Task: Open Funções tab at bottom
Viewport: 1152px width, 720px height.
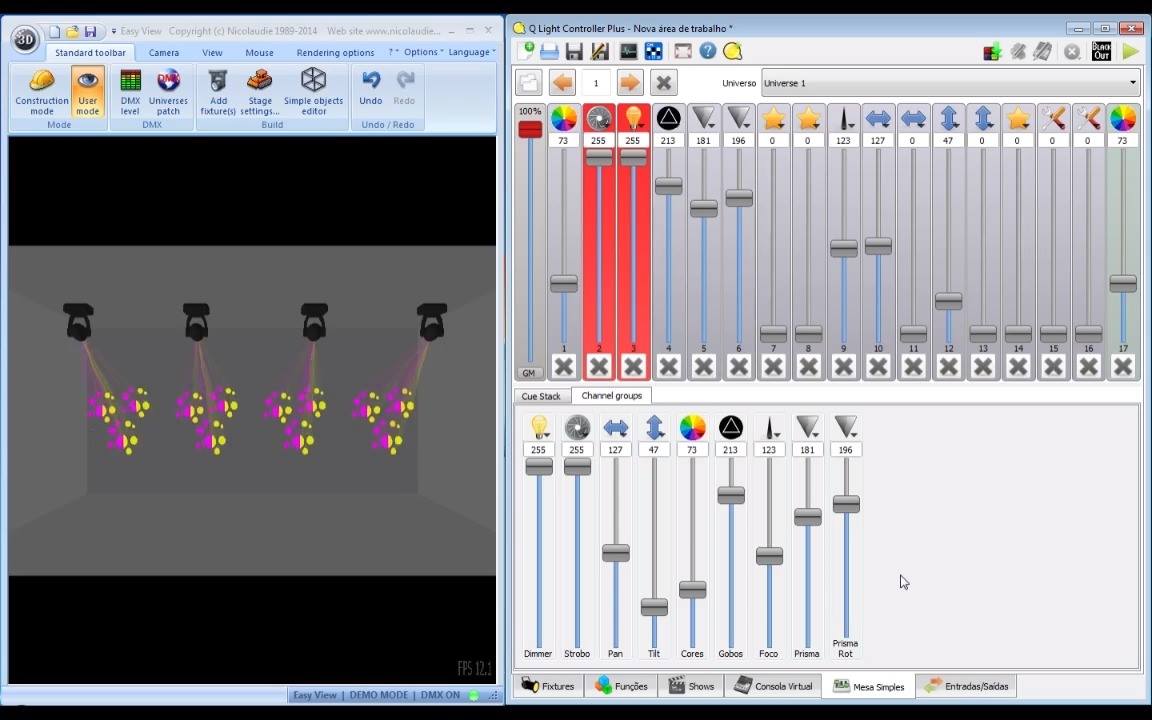Action: pyautogui.click(x=622, y=686)
